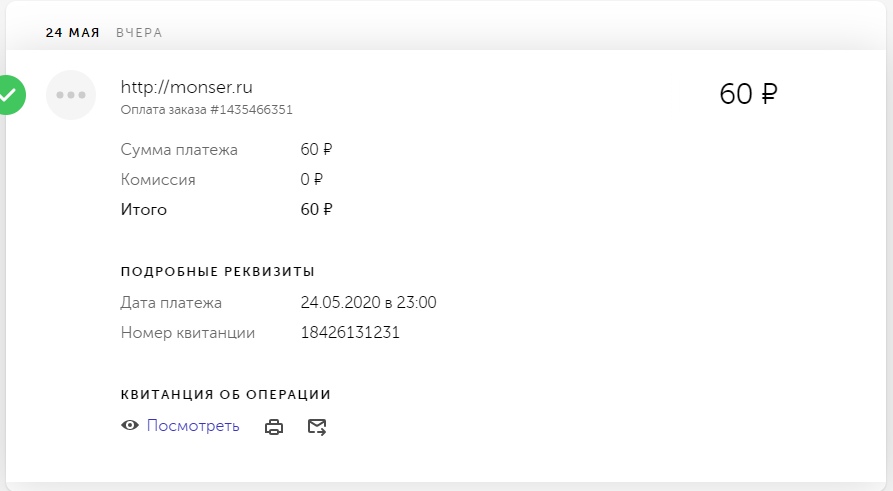
Task: Click the КВИТАНЦИЯ ОБ ОПЕРАЦИИ section heading
Action: coord(225,395)
